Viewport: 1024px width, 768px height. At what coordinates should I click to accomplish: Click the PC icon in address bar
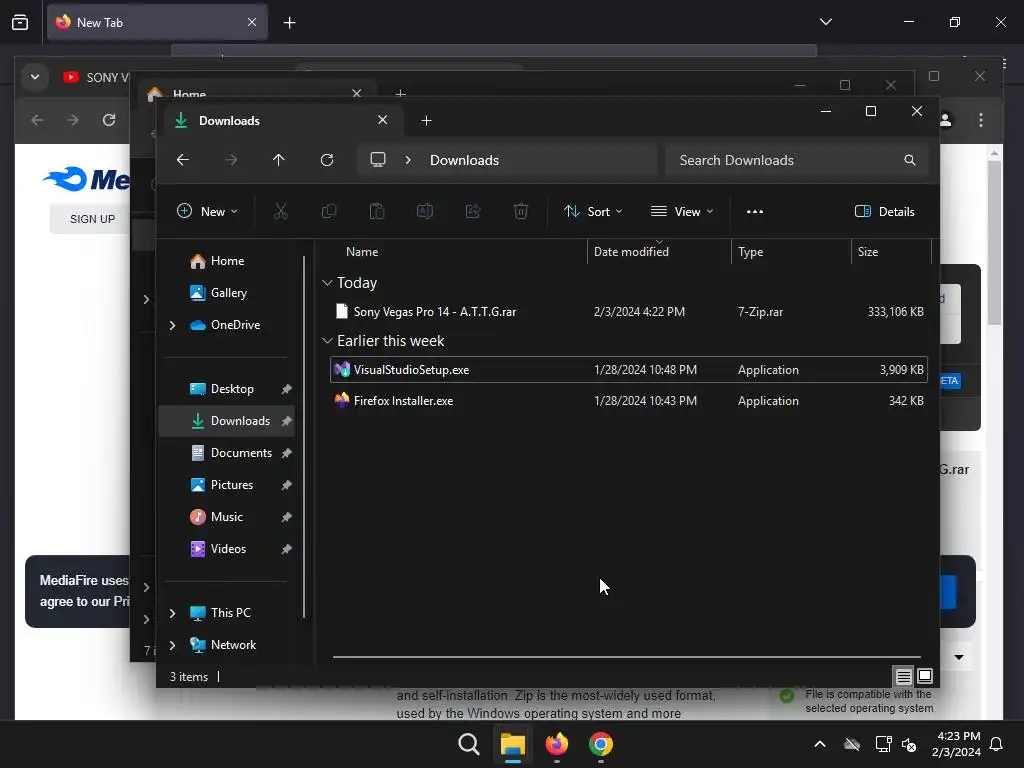[x=378, y=160]
